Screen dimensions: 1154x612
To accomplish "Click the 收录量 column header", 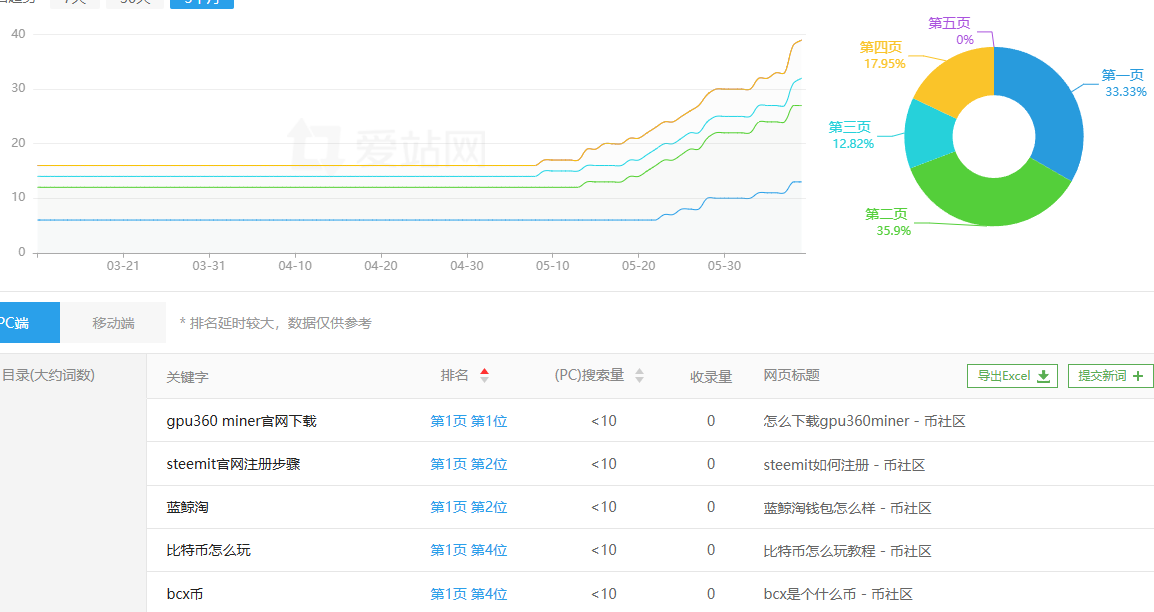I will pos(711,377).
